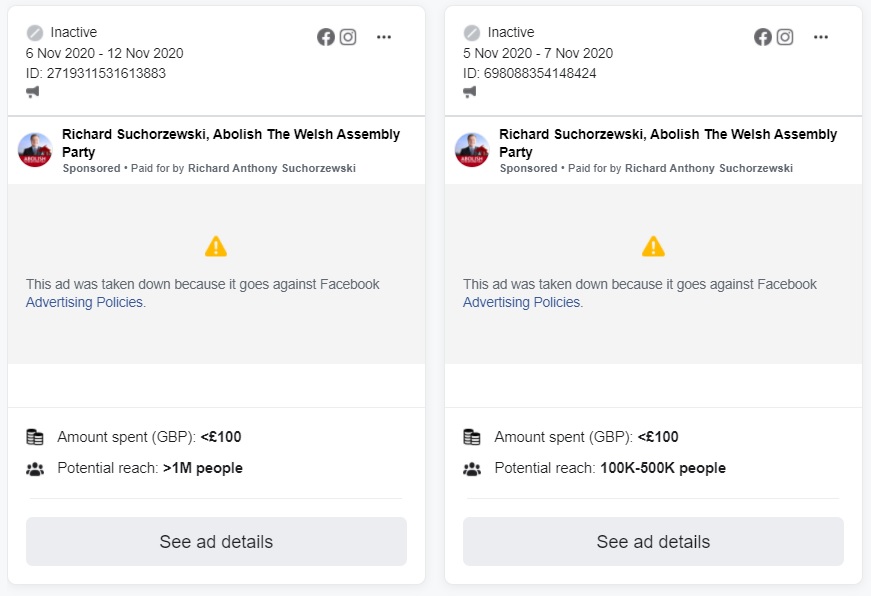This screenshot has height=596, width=871.
Task: Click the advertiser profile picture on the left card
Action: click(35, 150)
